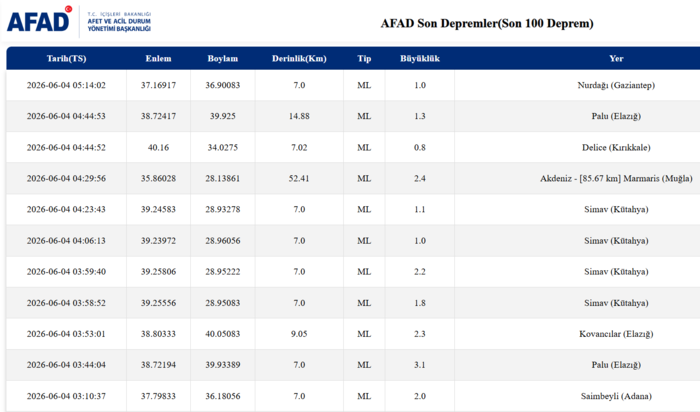This screenshot has height=412, width=700.
Task: Click latitude value 37.16917
Action: tap(158, 85)
